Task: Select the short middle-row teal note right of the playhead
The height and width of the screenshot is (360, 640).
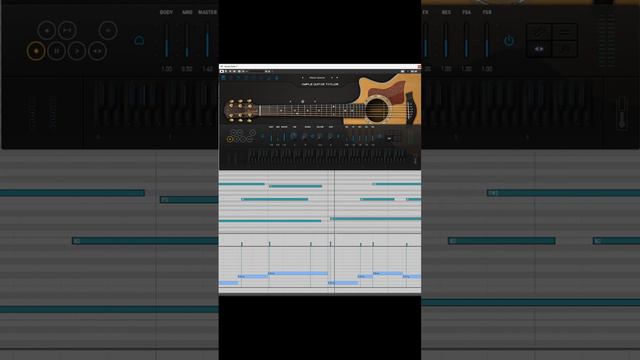Action: click(377, 199)
